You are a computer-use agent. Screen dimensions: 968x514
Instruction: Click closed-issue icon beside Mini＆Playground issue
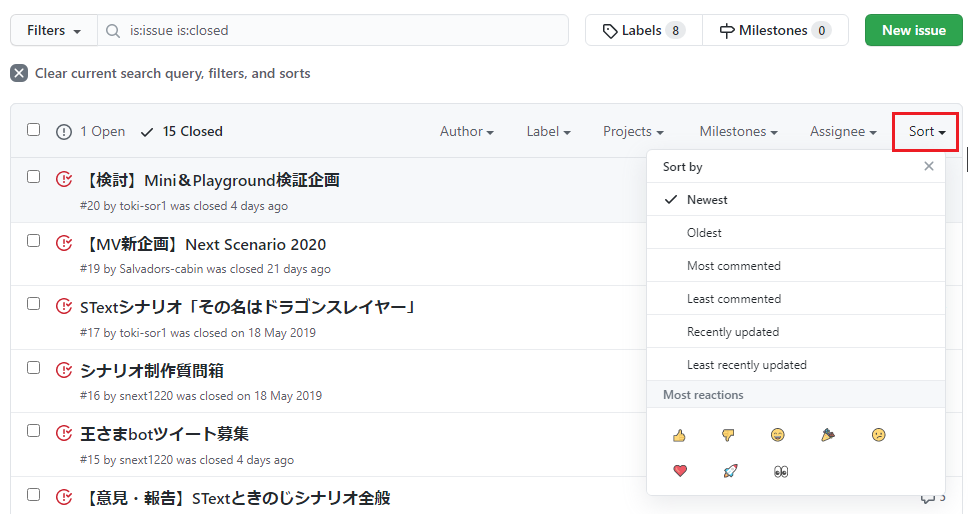pos(64,179)
